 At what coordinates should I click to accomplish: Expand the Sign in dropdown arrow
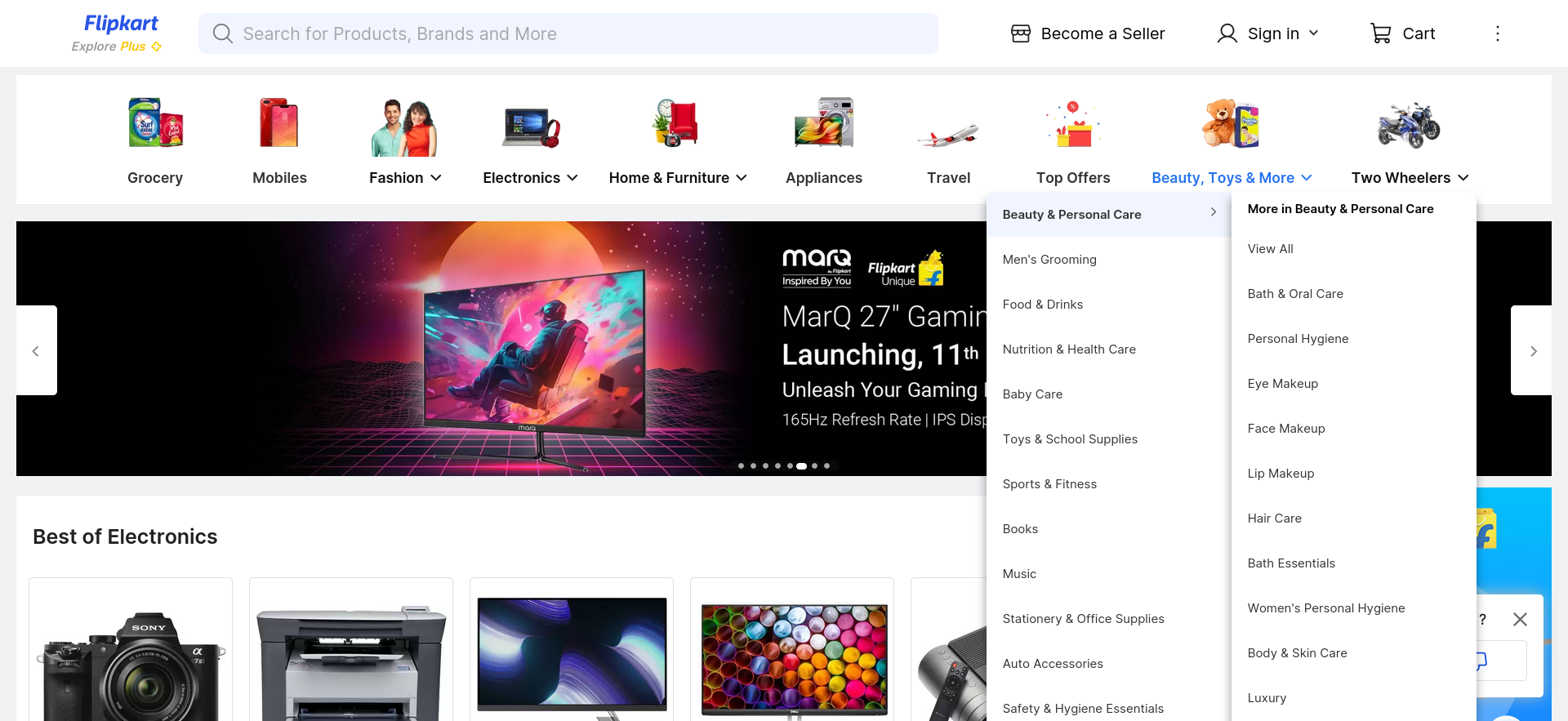(1313, 33)
